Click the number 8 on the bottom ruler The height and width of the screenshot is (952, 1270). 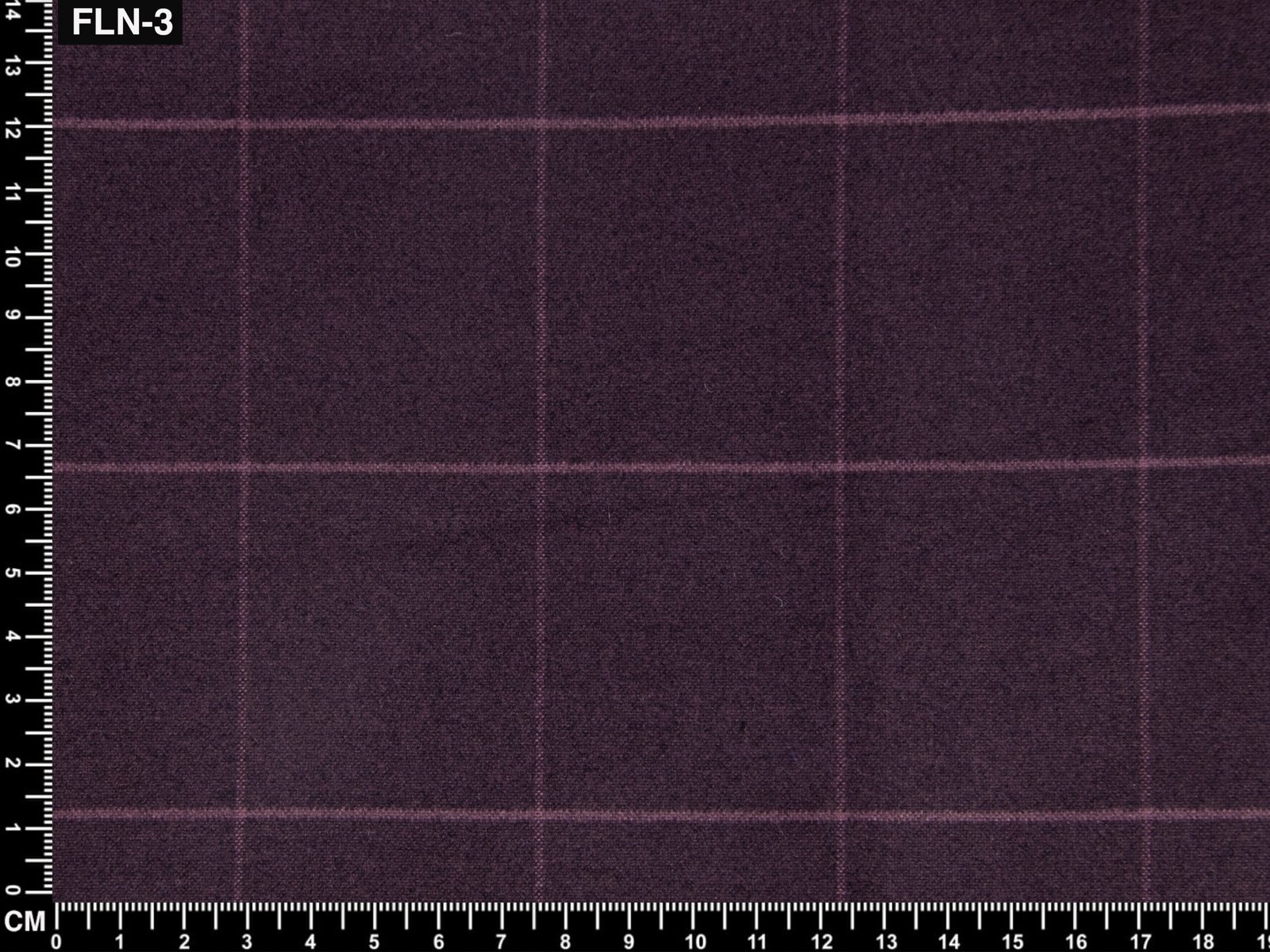566,941
